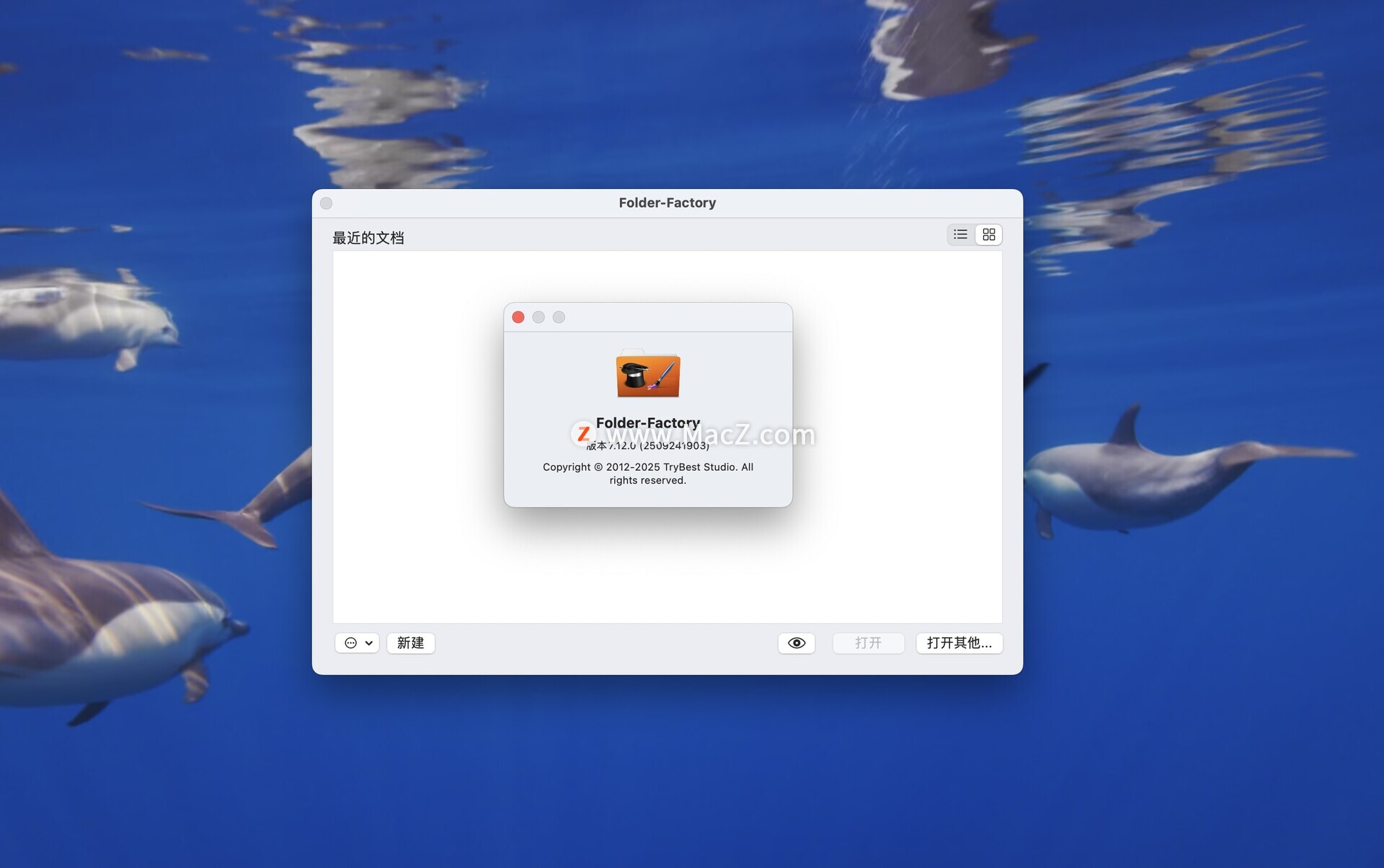This screenshot has width=1384, height=868.
Task: Click the main window's gray close button
Action: (x=327, y=203)
